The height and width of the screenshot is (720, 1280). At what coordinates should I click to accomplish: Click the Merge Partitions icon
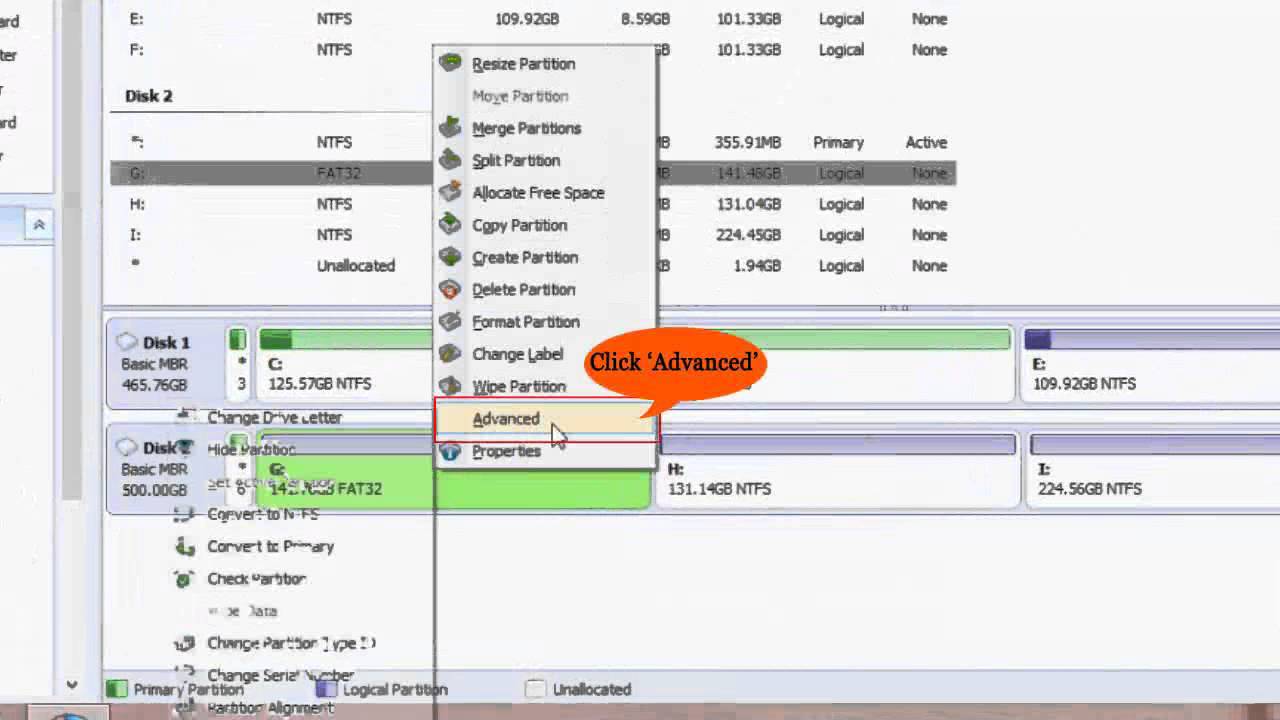(451, 128)
